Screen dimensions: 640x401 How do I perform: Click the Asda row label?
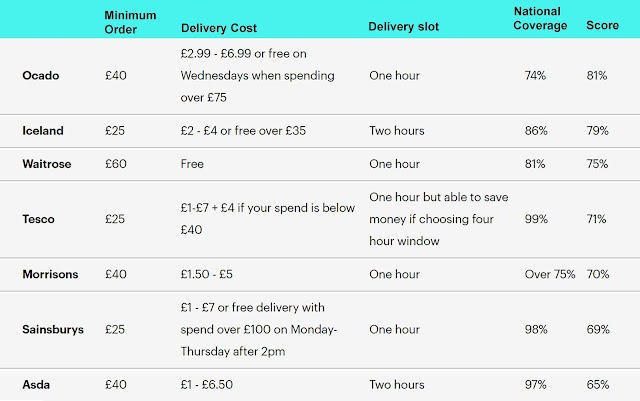tap(36, 384)
